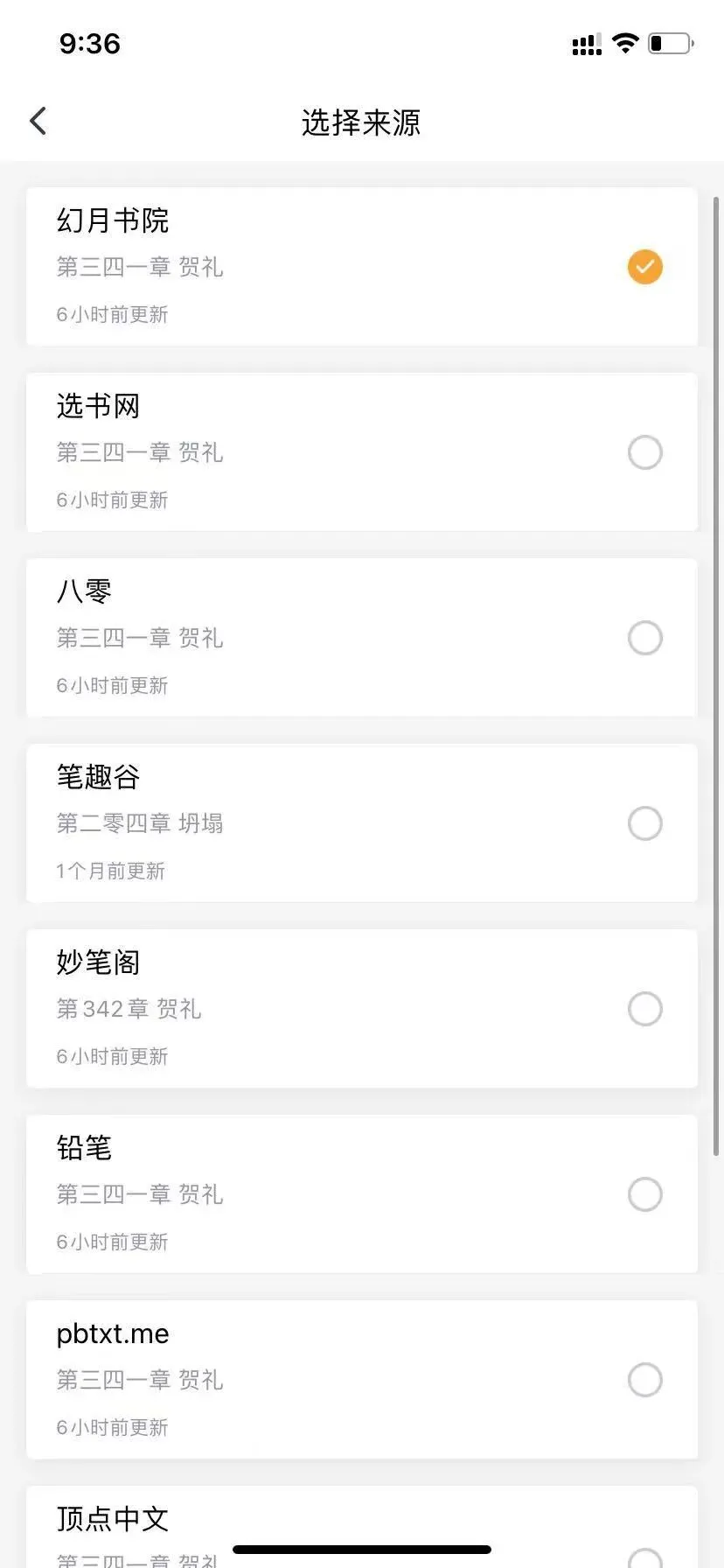Screen dimensions: 724x1568
Task: Tap the 八零 source title
Action: pos(84,591)
